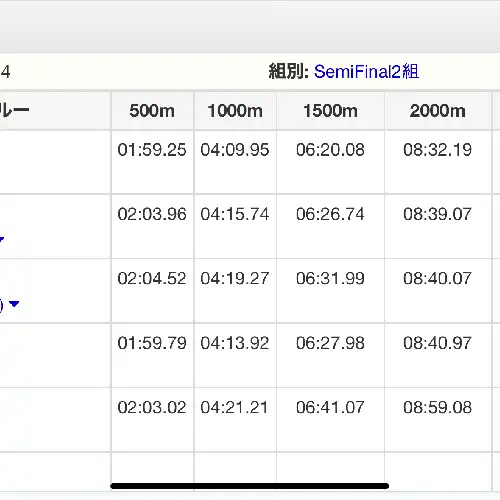Expand the dropdown arrow in third row

[x=14, y=304]
